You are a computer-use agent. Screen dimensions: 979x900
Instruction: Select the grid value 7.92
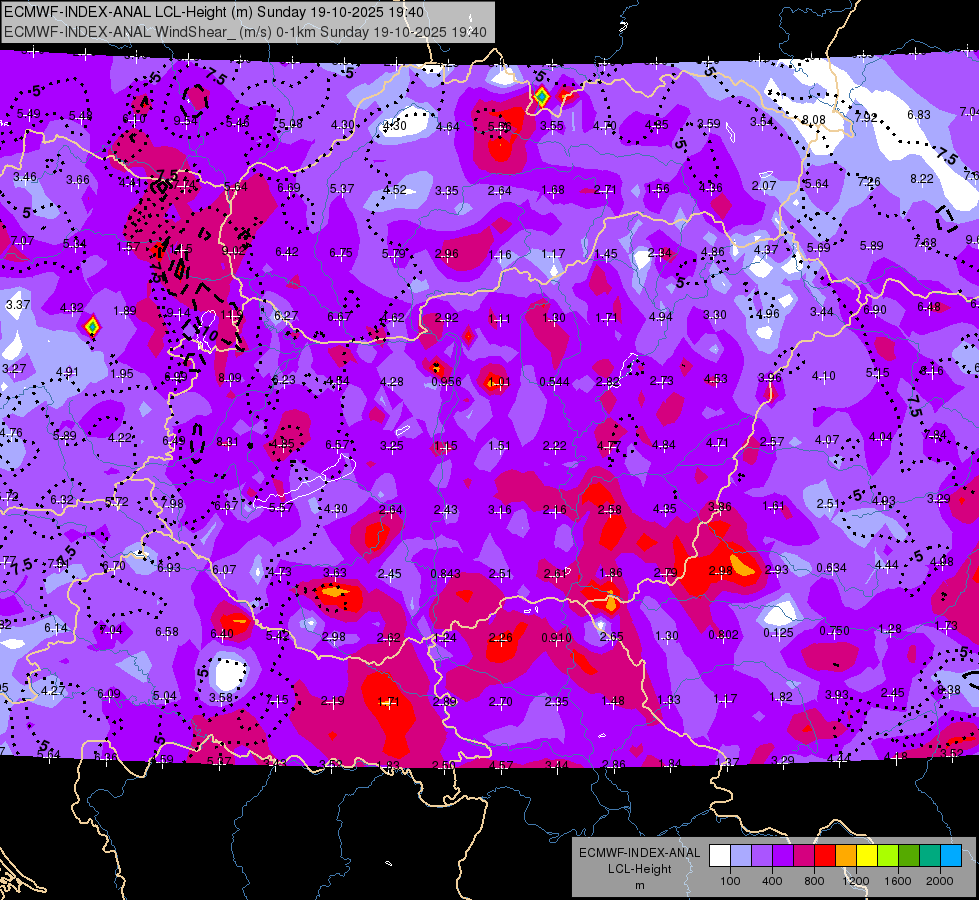(866, 117)
